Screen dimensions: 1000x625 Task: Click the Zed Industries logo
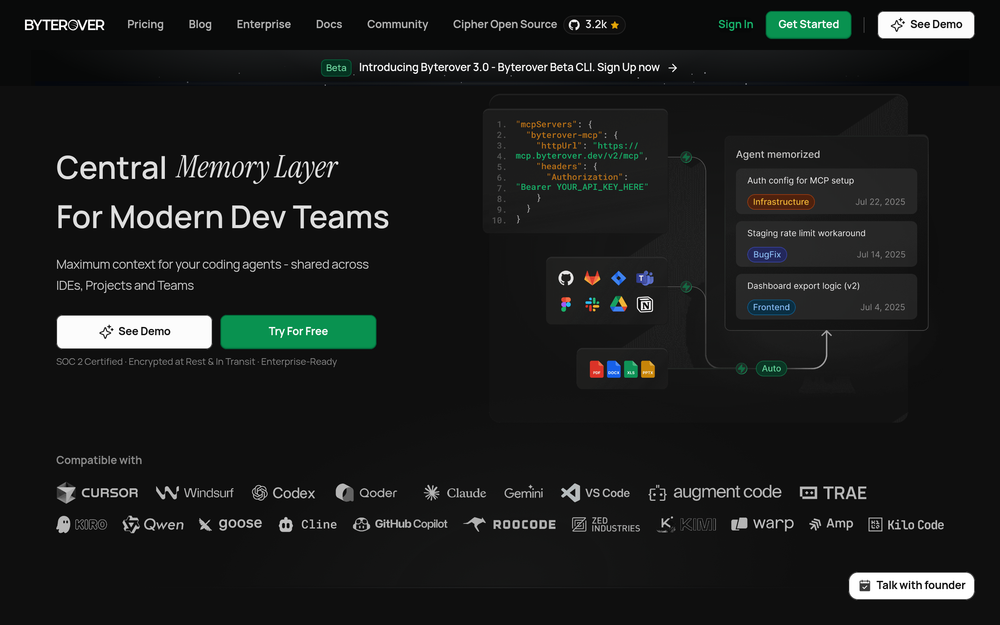point(606,525)
